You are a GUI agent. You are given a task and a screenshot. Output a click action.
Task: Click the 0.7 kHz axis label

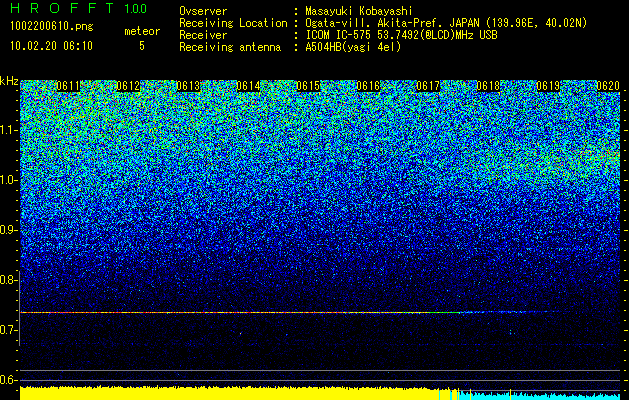[9, 330]
